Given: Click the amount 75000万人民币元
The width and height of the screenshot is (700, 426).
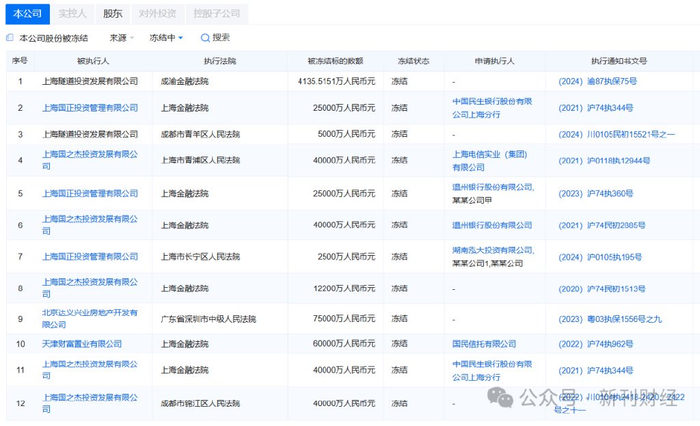Looking at the screenshot, I should coord(344,318).
